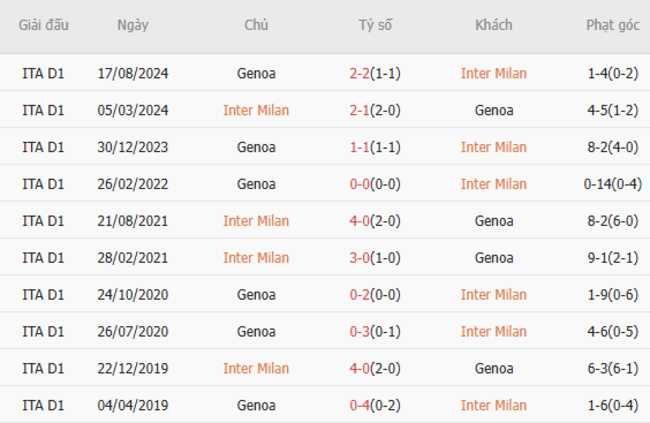Click Inter Milan in the 05/03/2024 row
Image resolution: width=650 pixels, height=423 pixels.
click(256, 110)
